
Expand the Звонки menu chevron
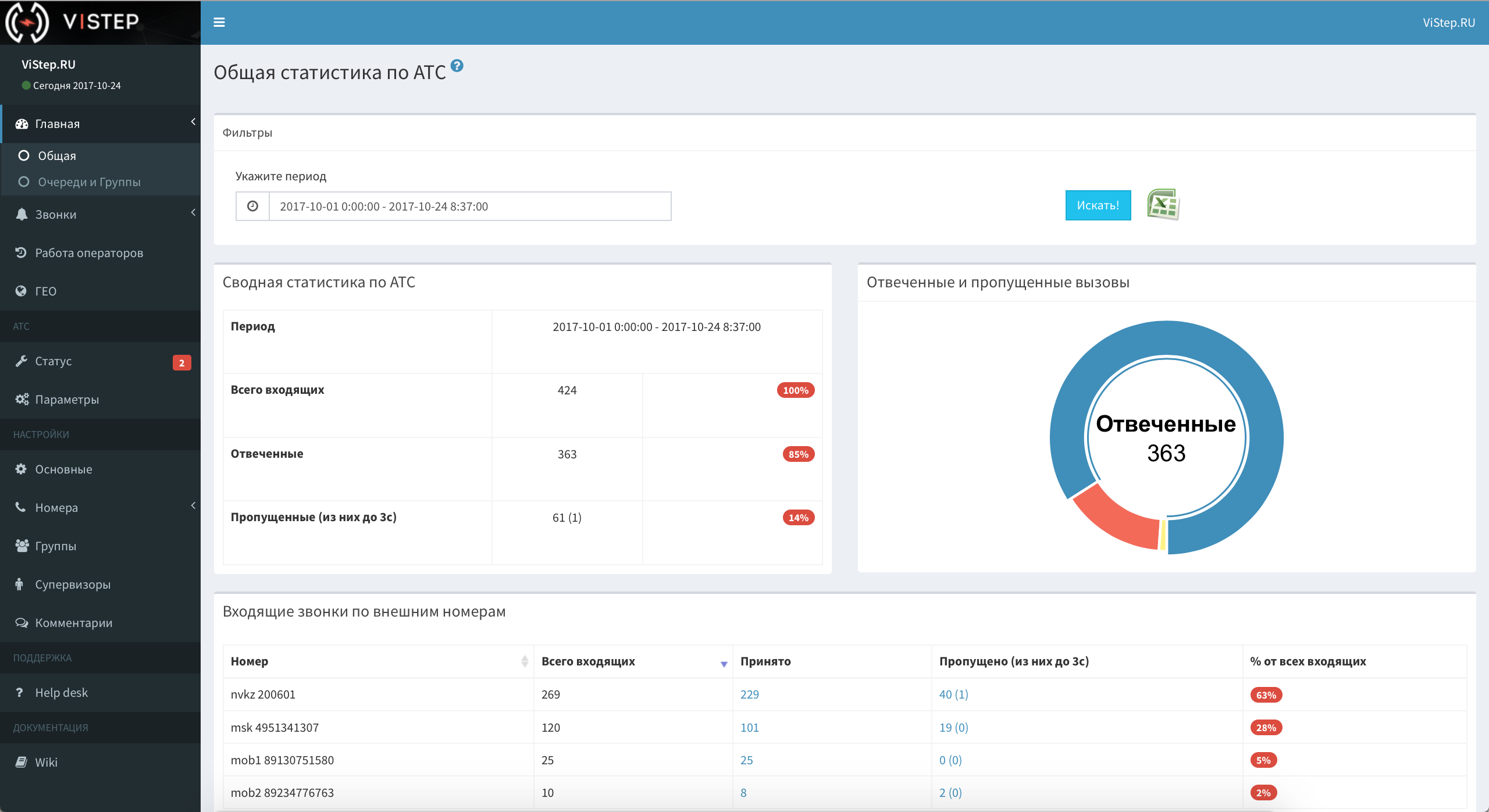tap(193, 212)
